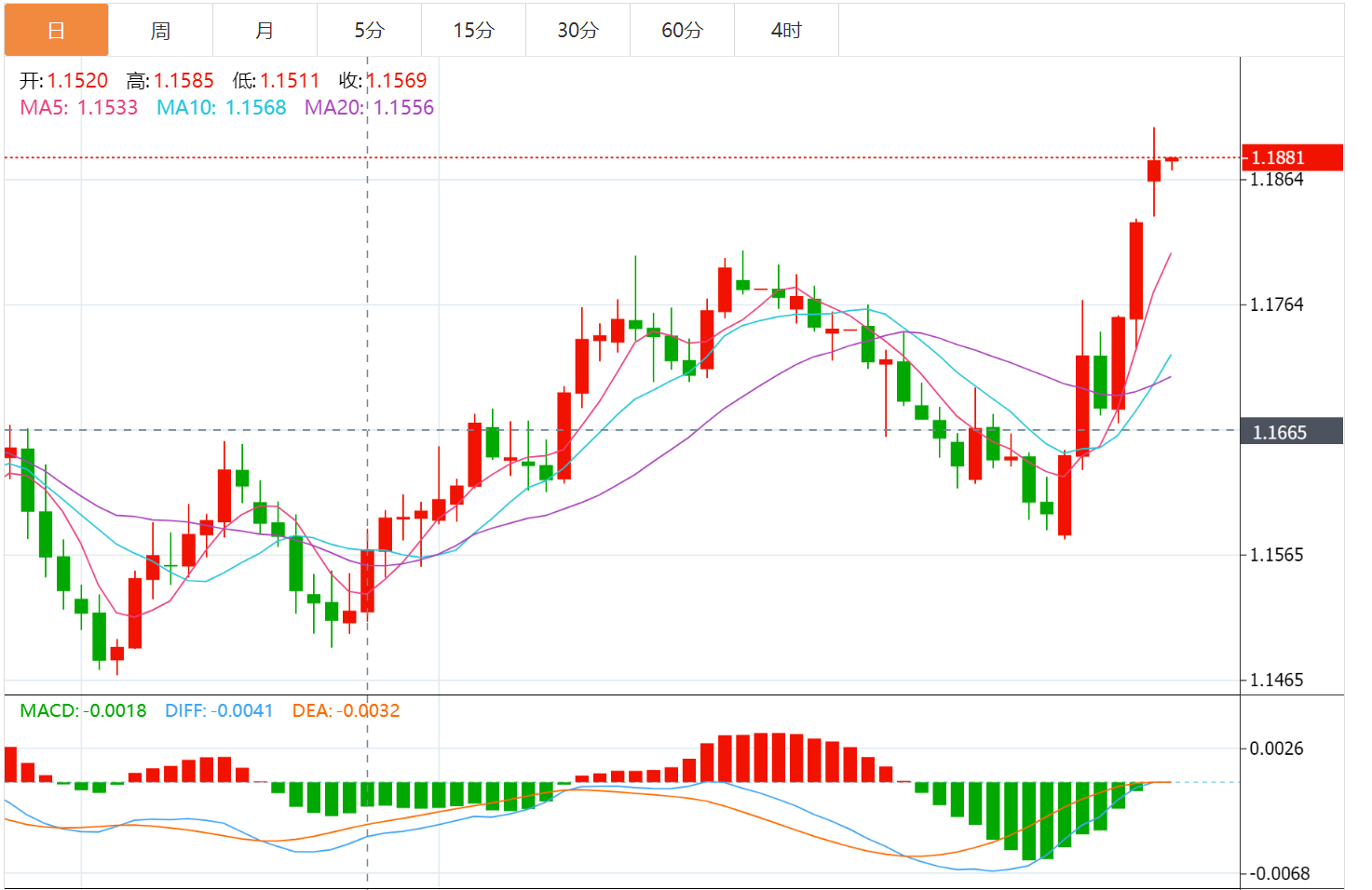Screen dimensions: 1372x890
Task: Click the MA5 1.1533 indicator label
Action: 79,108
